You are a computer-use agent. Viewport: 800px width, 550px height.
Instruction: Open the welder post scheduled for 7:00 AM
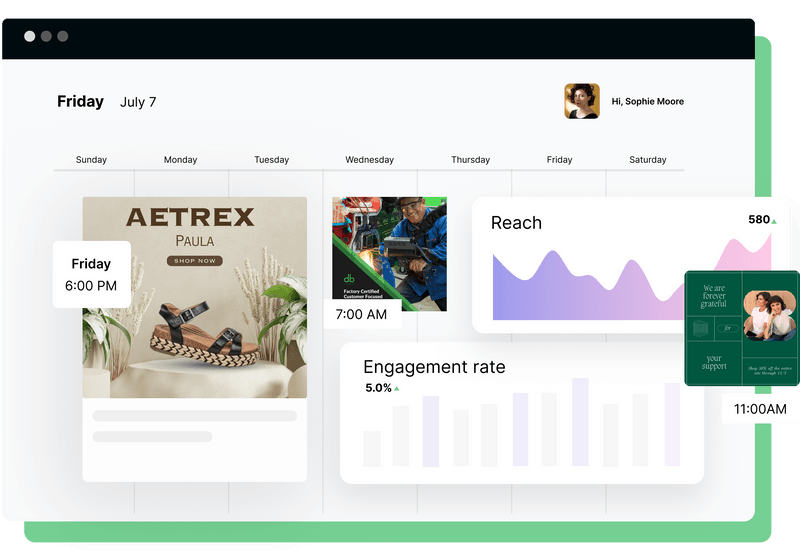pyautogui.click(x=389, y=254)
